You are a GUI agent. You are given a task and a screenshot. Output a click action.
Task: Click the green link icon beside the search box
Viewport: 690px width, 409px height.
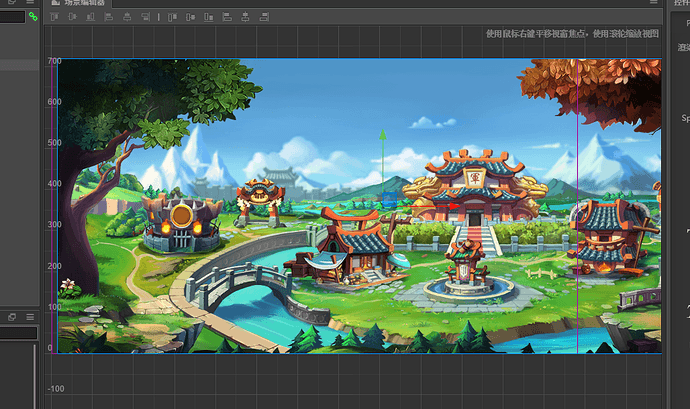coord(33,17)
